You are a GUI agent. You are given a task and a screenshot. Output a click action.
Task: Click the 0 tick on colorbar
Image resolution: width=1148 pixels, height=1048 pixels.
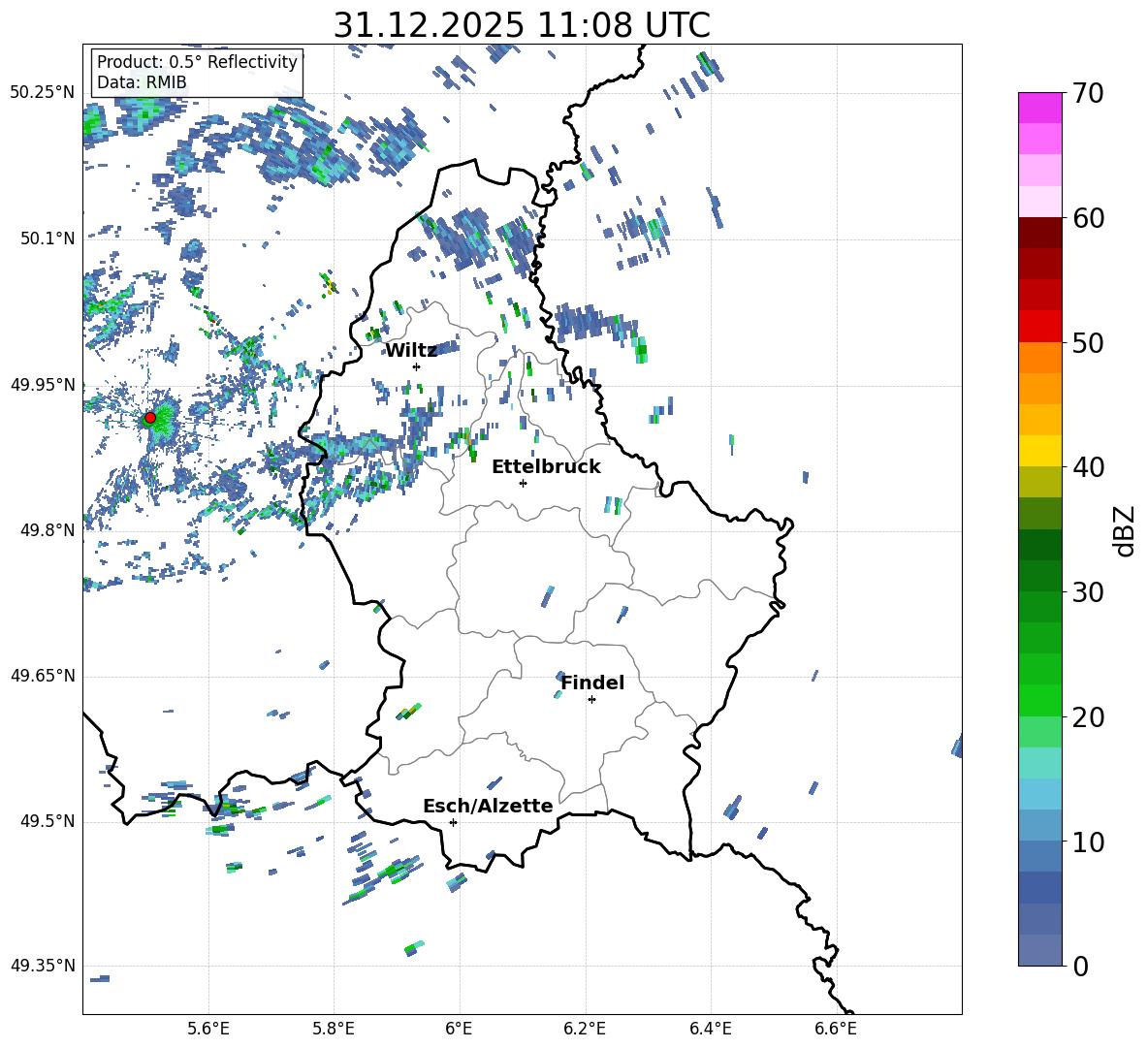[x=1080, y=966]
